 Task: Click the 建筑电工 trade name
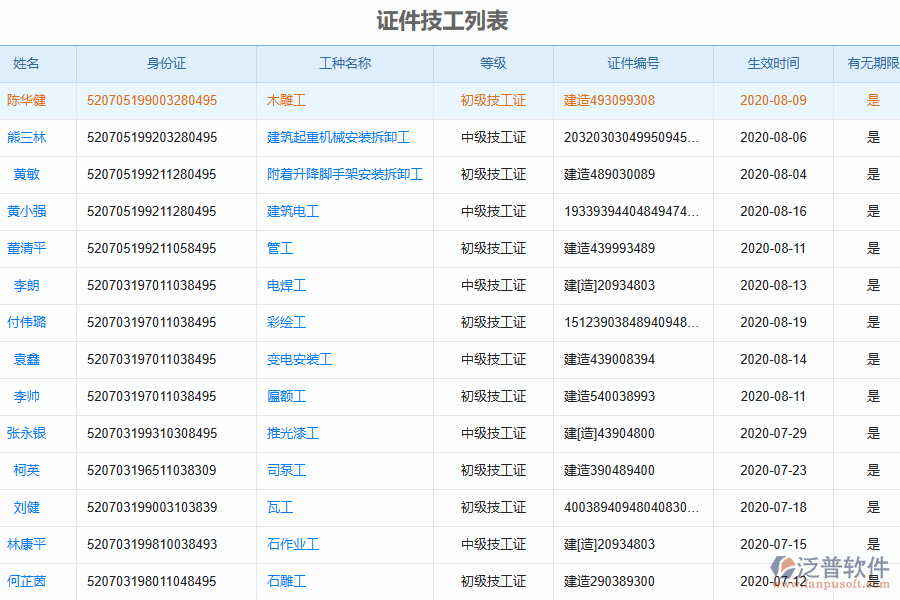(294, 211)
